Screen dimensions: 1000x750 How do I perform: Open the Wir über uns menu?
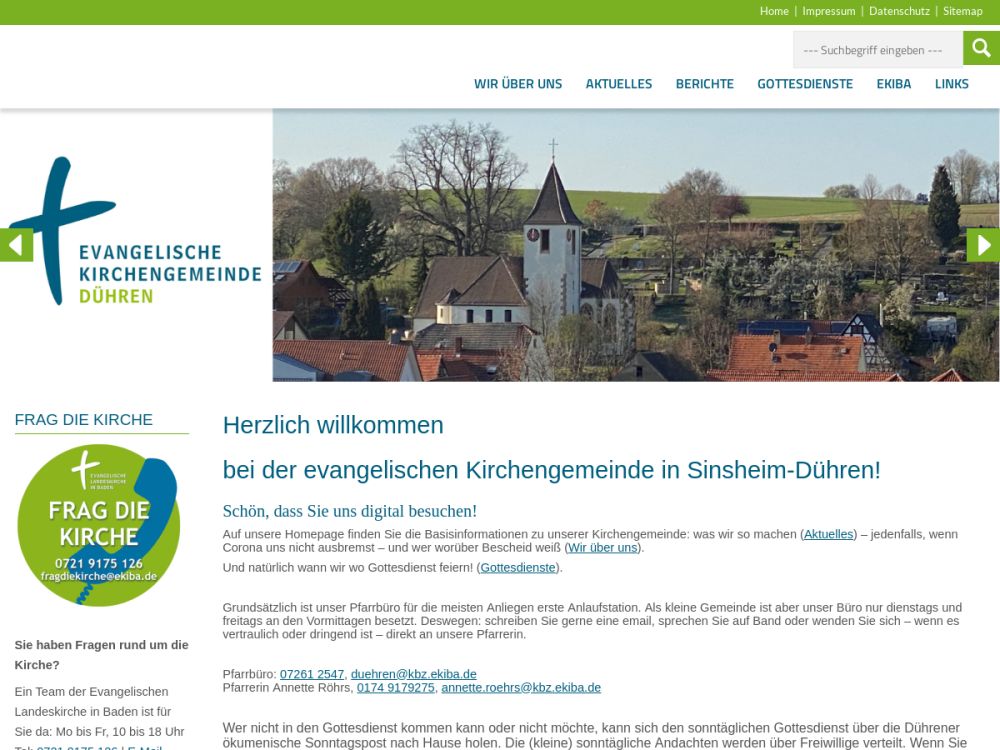[518, 84]
